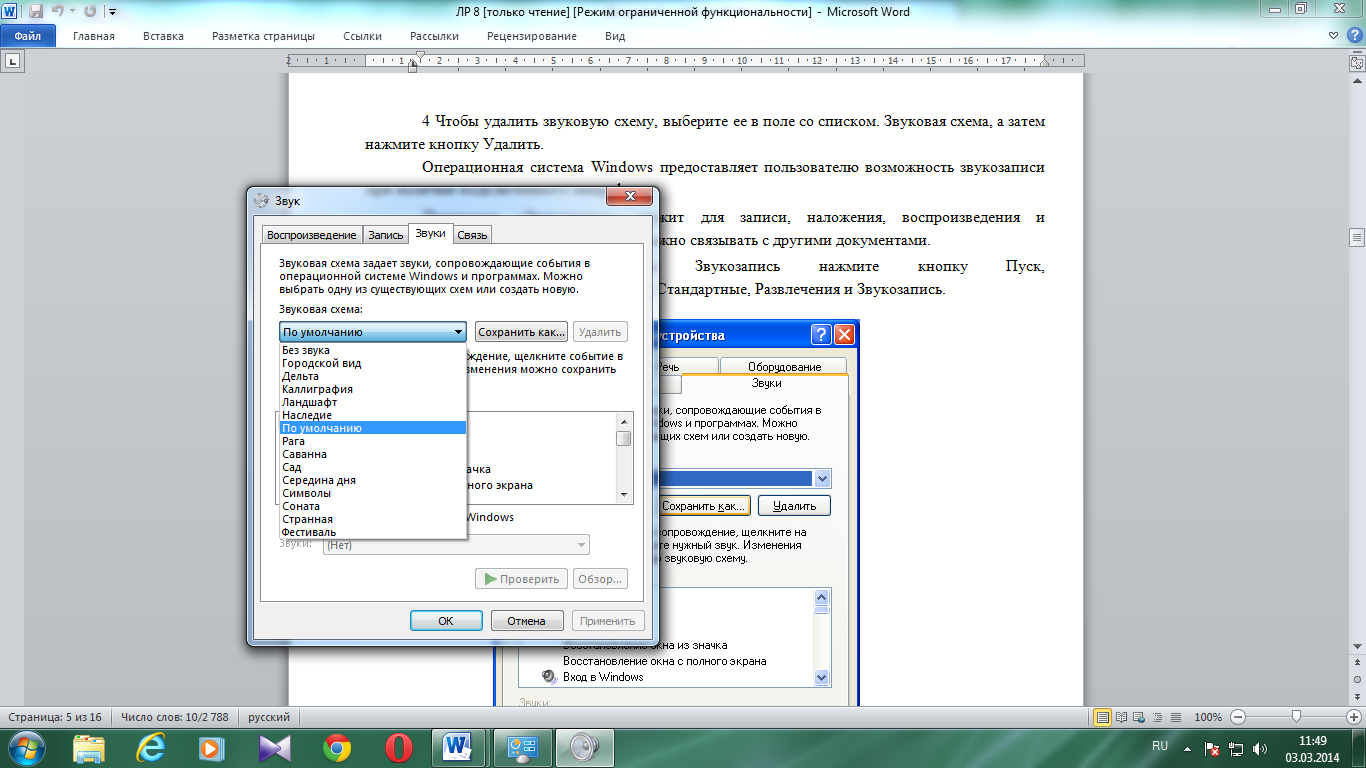The image size is (1366, 768).
Task: Click the Применить button
Action: click(608, 621)
